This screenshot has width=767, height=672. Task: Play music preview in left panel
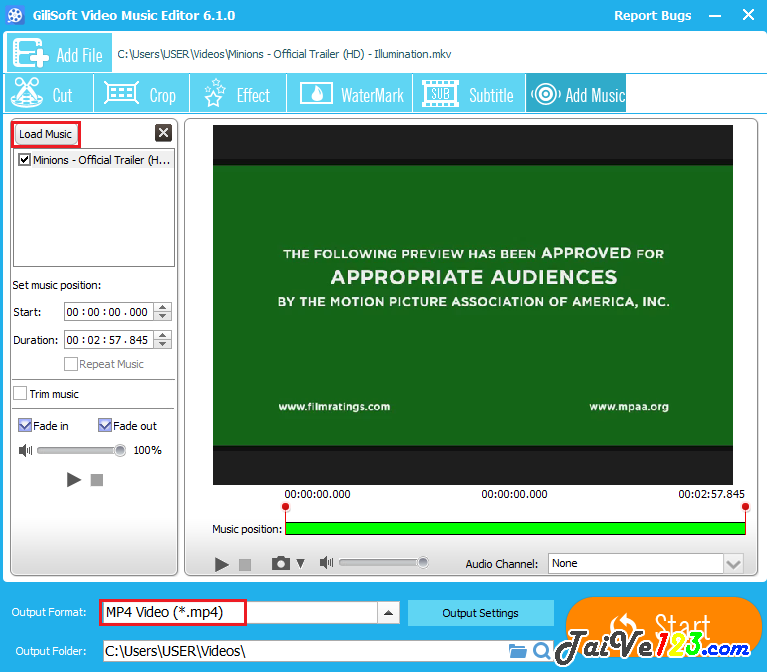[x=73, y=480]
